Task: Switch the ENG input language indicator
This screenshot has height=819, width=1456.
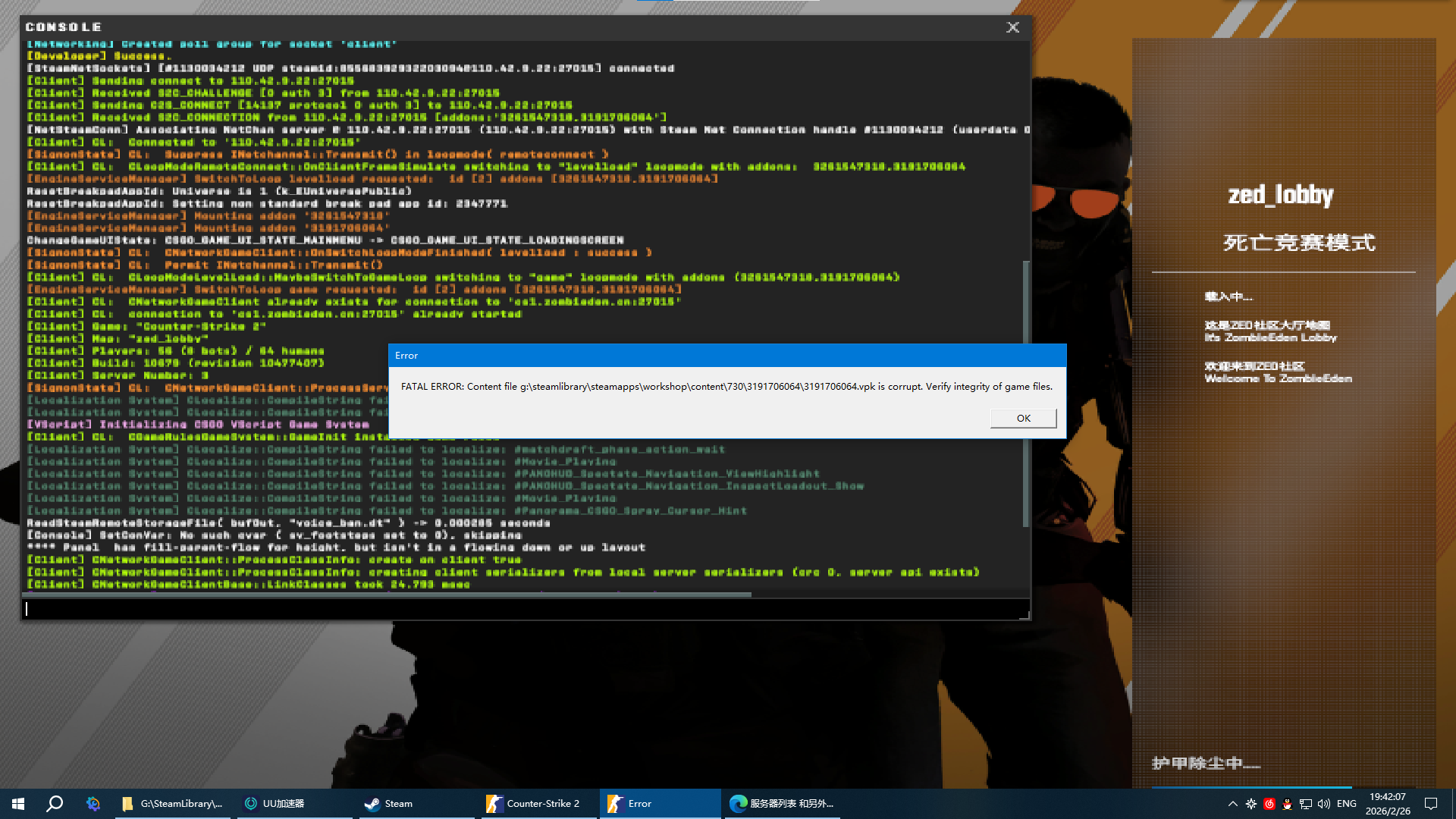Action: (x=1347, y=804)
